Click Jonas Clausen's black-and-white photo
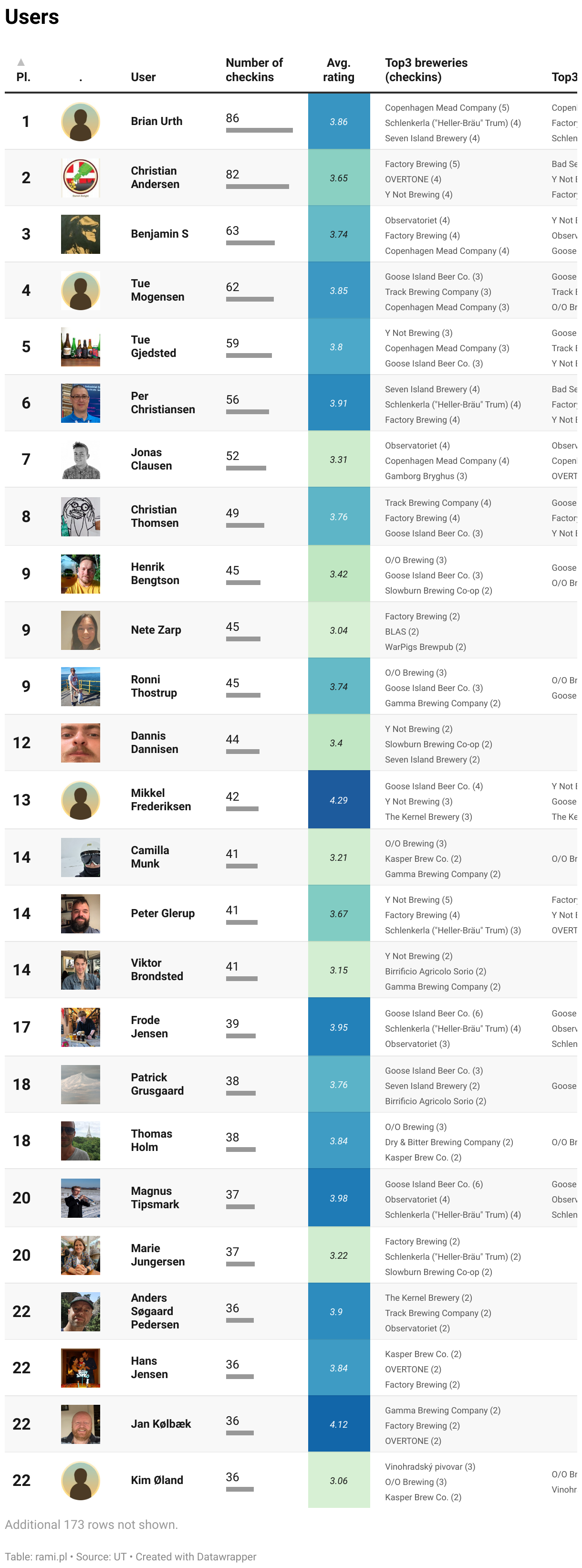 [80, 460]
